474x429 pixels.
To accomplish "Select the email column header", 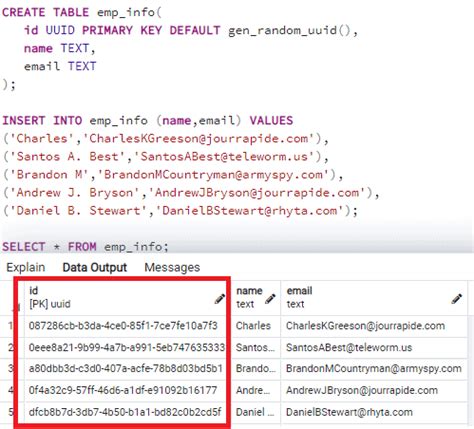I will click(x=374, y=297).
